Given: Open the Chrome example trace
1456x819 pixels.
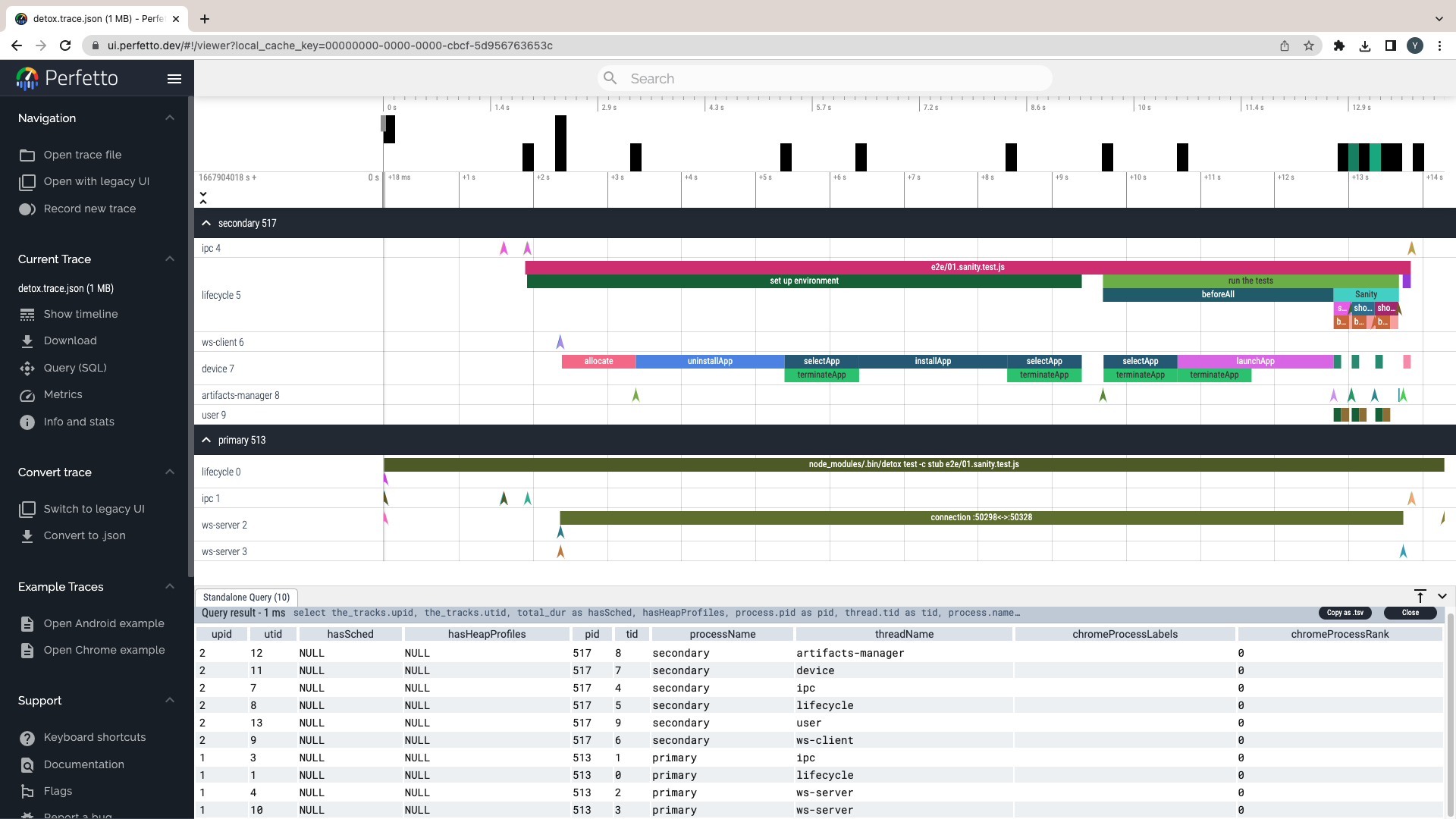Looking at the screenshot, I should pos(105,650).
